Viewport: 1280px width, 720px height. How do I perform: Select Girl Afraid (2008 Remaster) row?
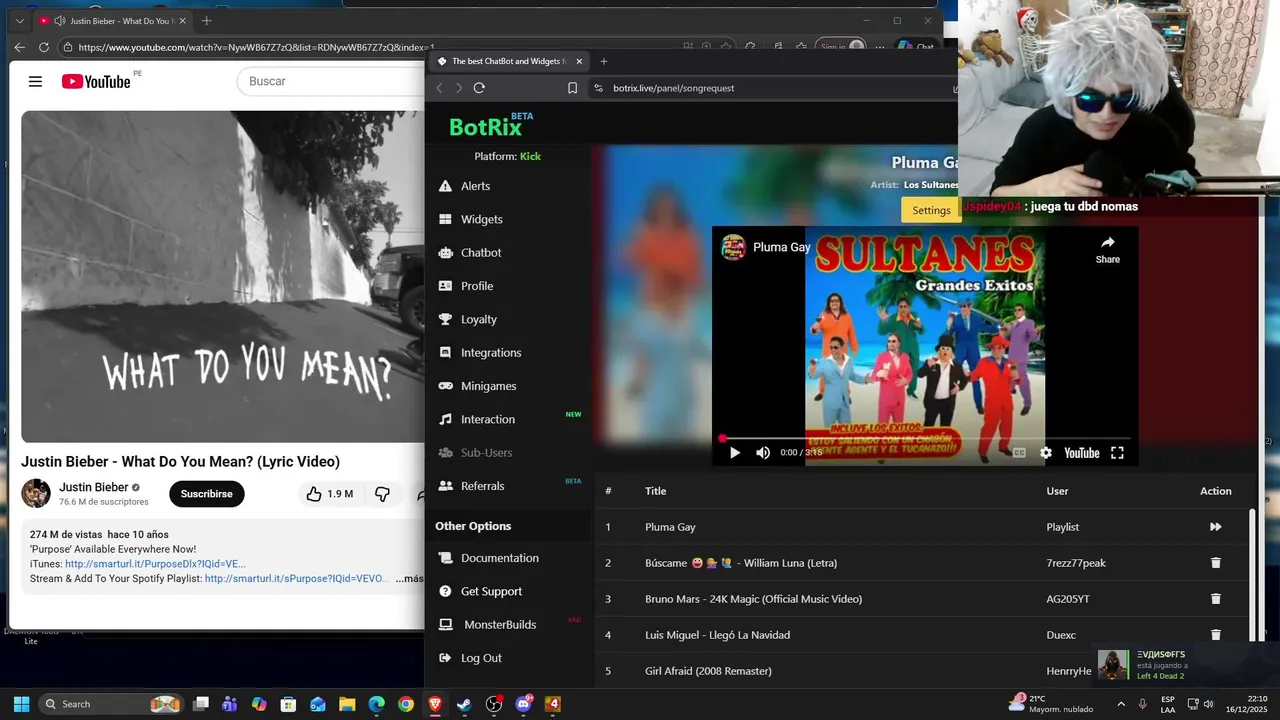point(922,671)
